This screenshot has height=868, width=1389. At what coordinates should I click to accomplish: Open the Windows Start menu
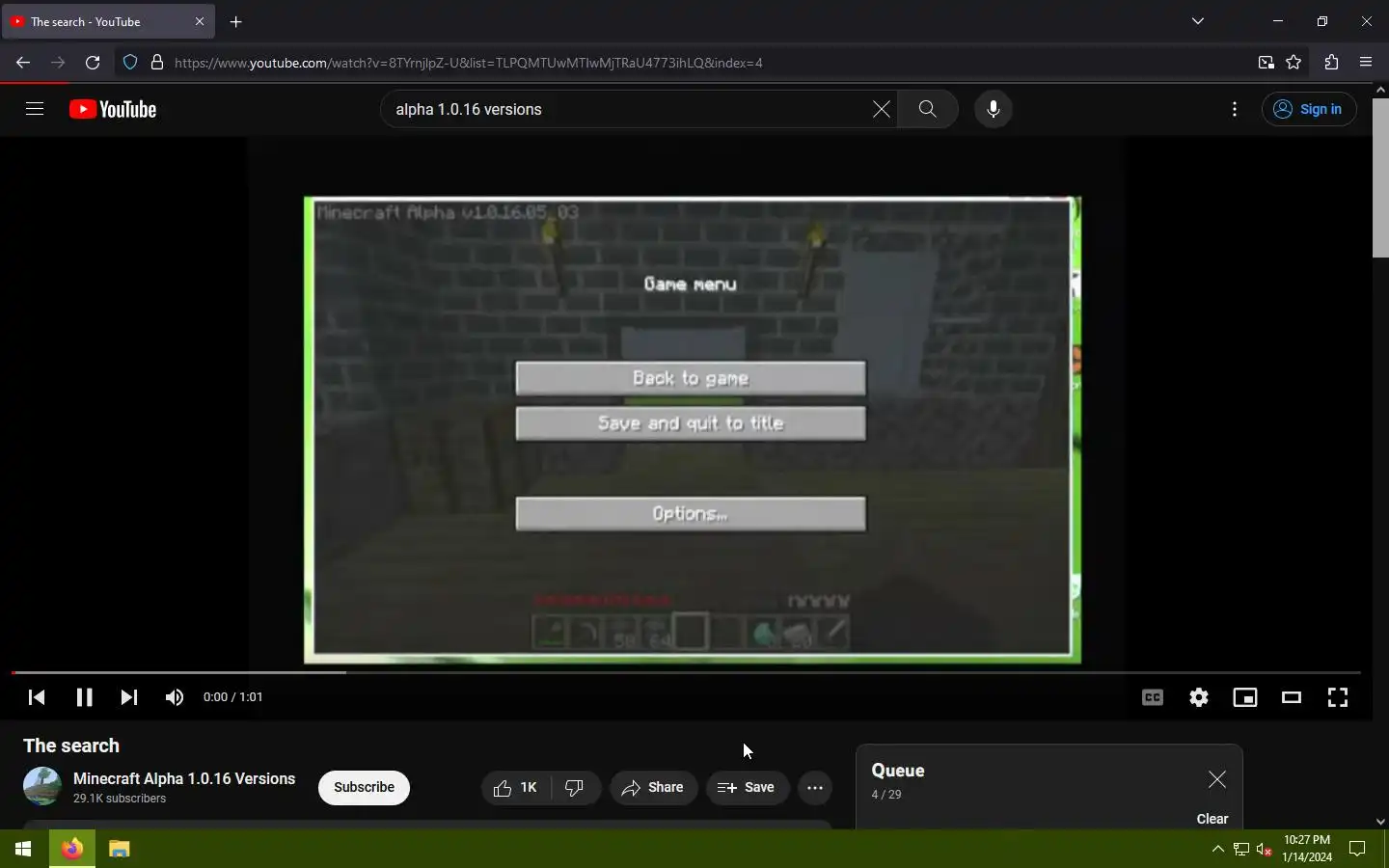point(23,849)
